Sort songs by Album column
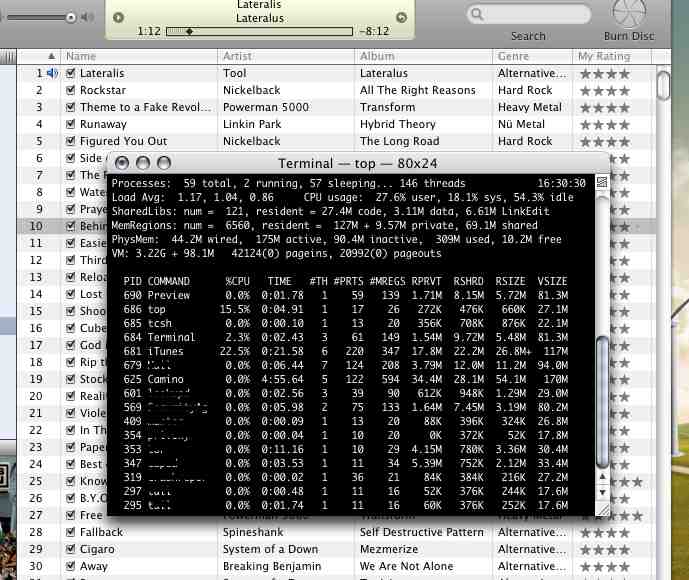This screenshot has width=689, height=580. (424, 56)
